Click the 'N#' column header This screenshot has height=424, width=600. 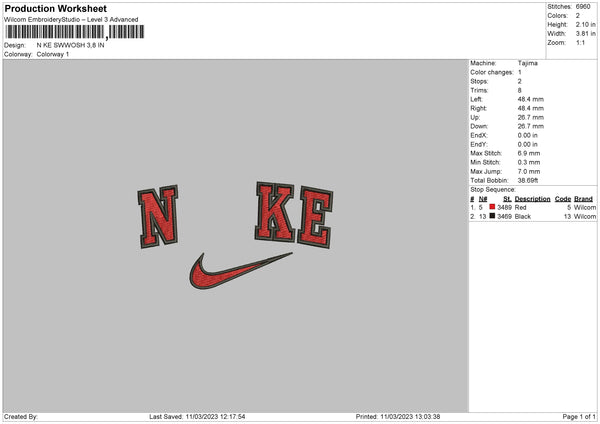point(483,199)
